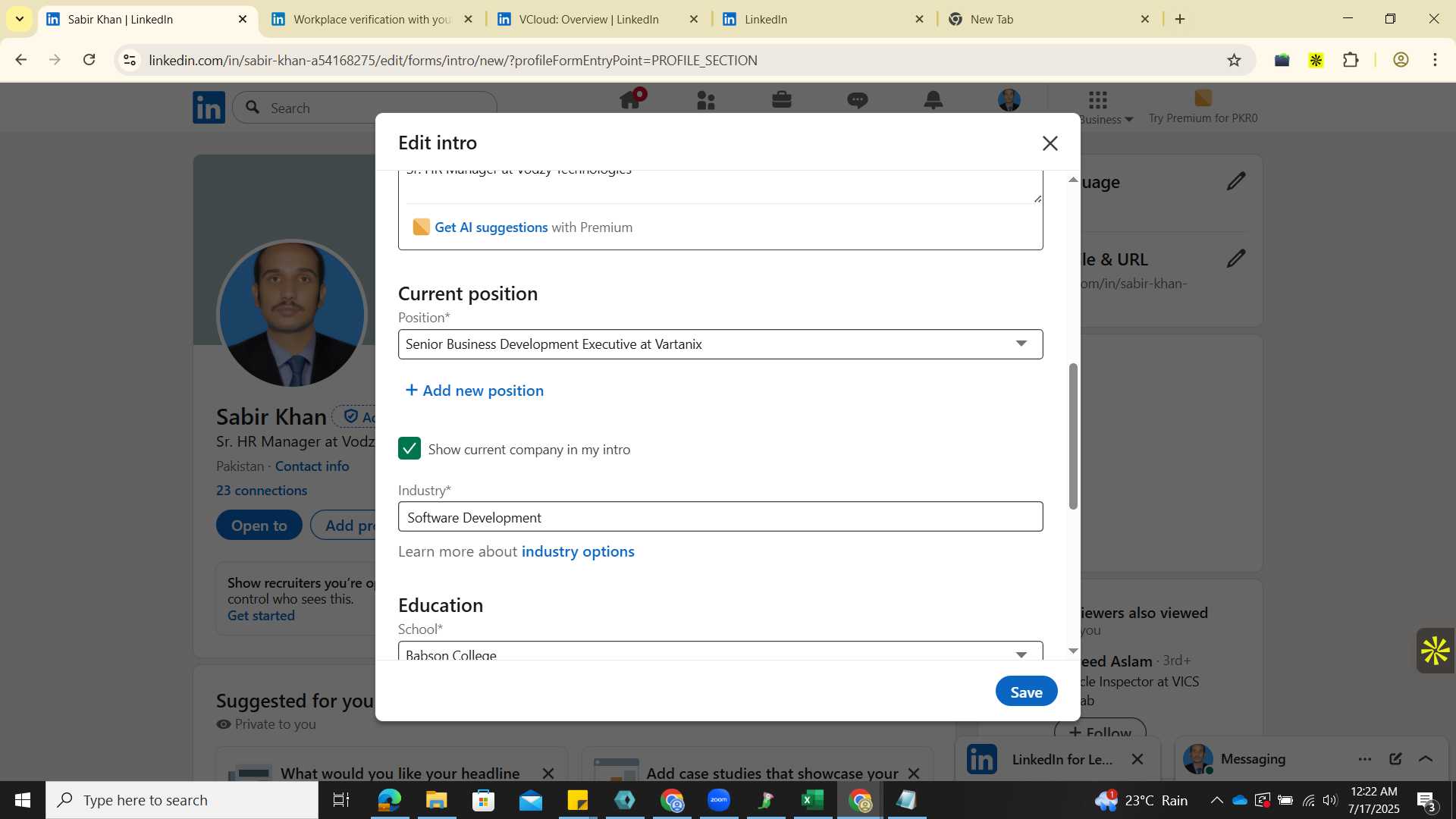This screenshot has height=819, width=1456.
Task: Open the School dropdown showing Babson College
Action: click(x=720, y=652)
